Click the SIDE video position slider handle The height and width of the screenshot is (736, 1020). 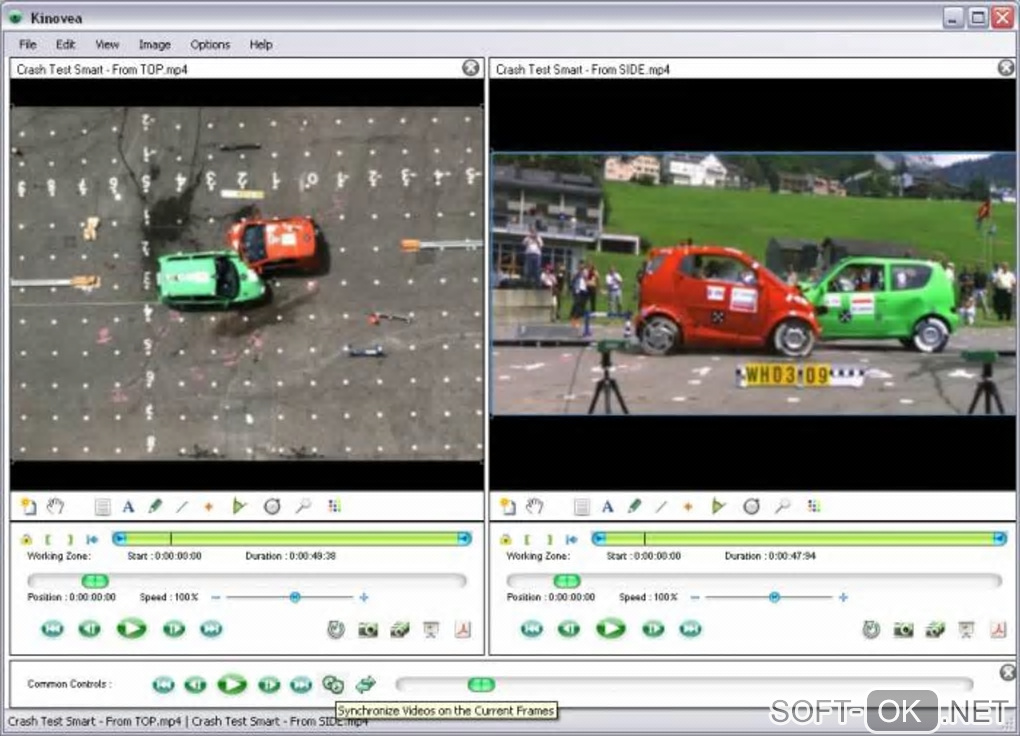point(567,580)
